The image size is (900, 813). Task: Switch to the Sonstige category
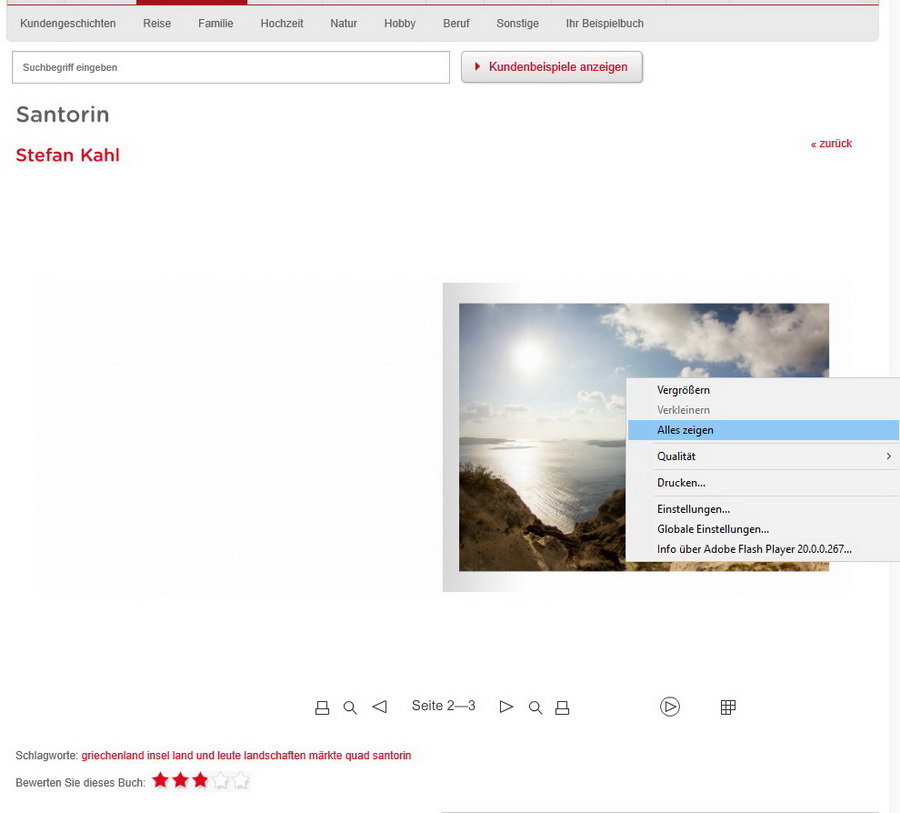pyautogui.click(x=517, y=24)
